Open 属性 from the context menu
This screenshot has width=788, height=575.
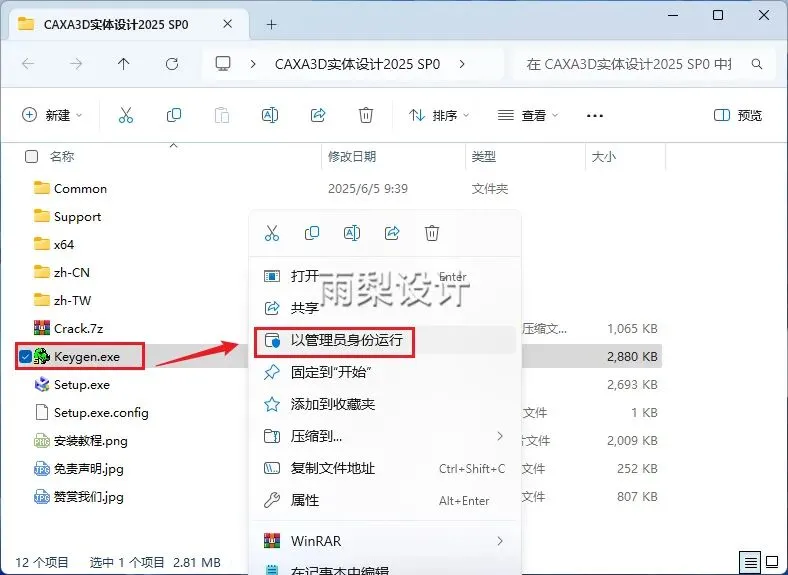[x=385, y=500]
